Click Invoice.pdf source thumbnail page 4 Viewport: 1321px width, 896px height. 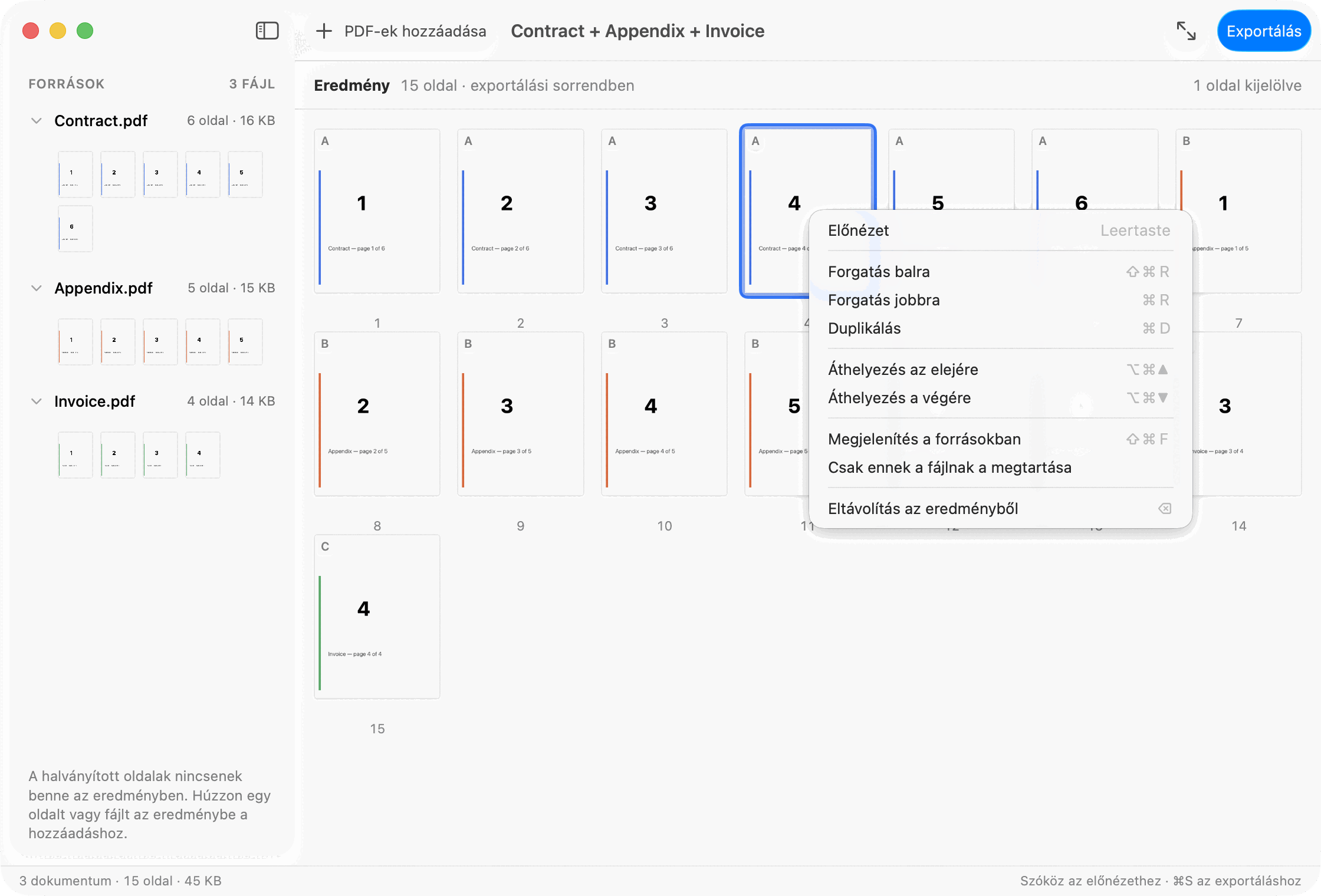203,454
